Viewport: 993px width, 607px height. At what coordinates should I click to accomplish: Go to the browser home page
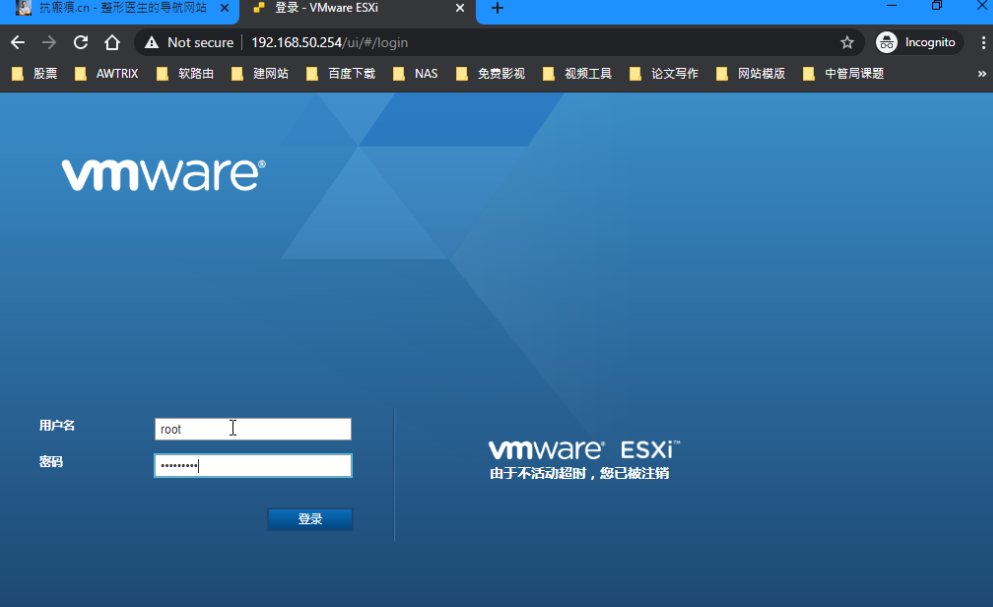click(112, 42)
